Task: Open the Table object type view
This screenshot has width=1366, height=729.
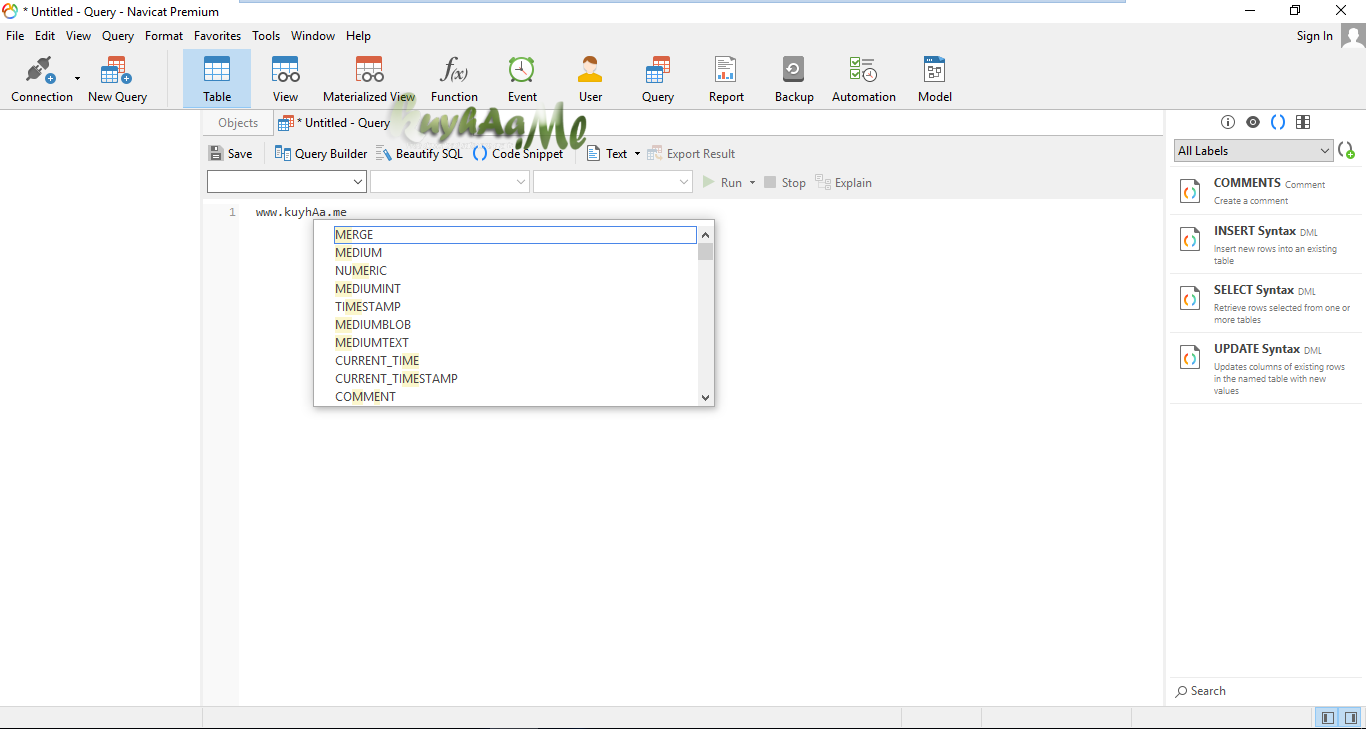Action: tap(217, 78)
